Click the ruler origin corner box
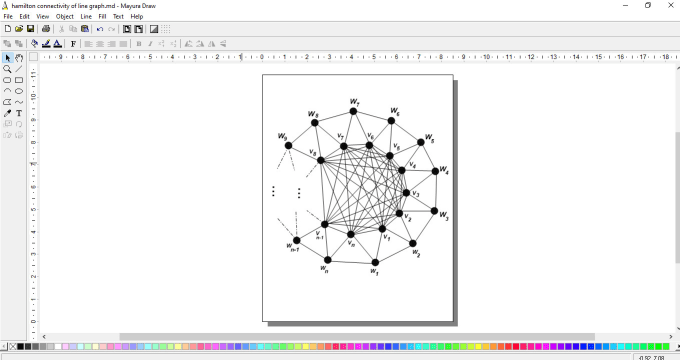 (x=33, y=57)
